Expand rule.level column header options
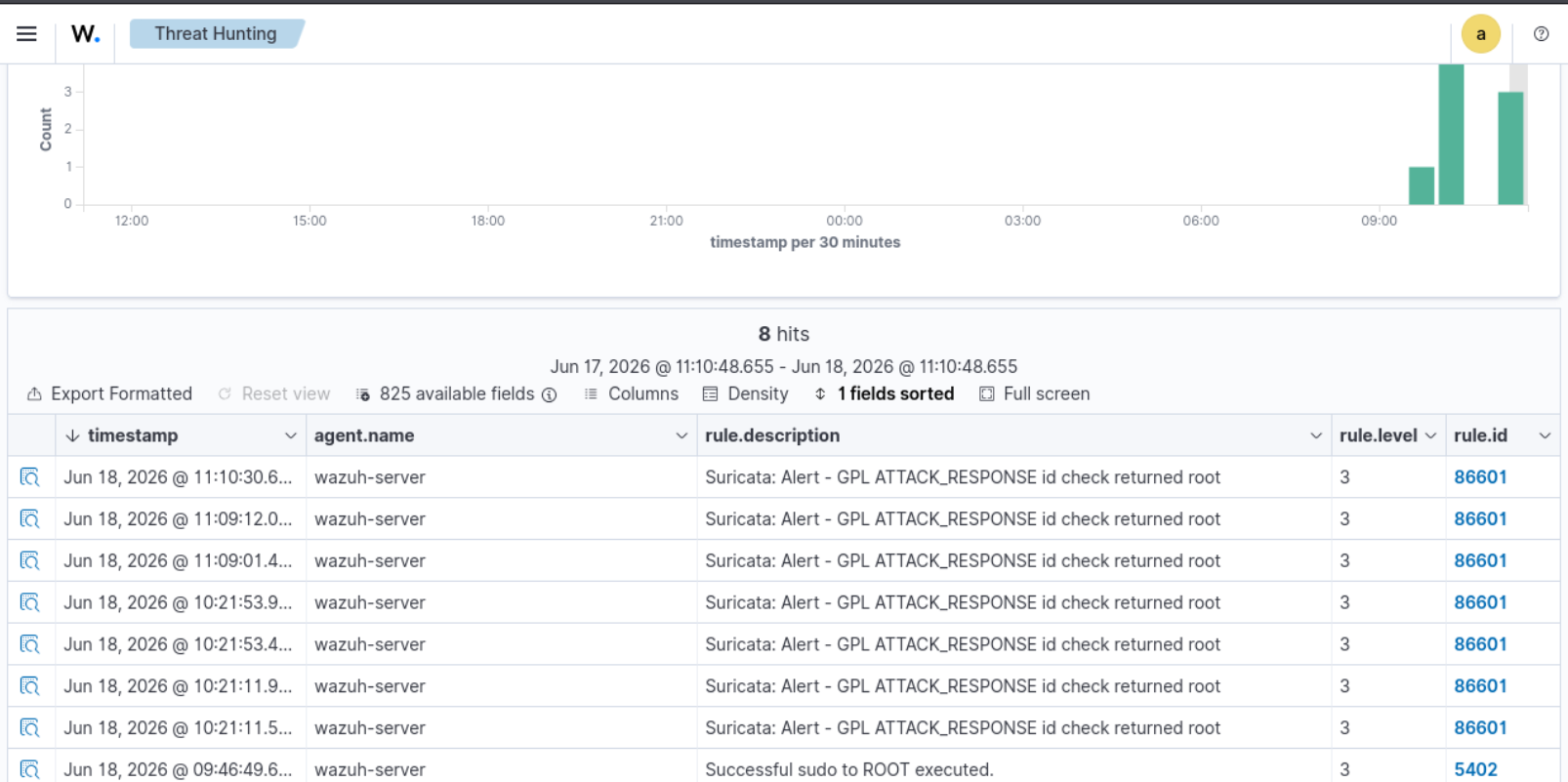The image size is (1568, 782). (1430, 435)
